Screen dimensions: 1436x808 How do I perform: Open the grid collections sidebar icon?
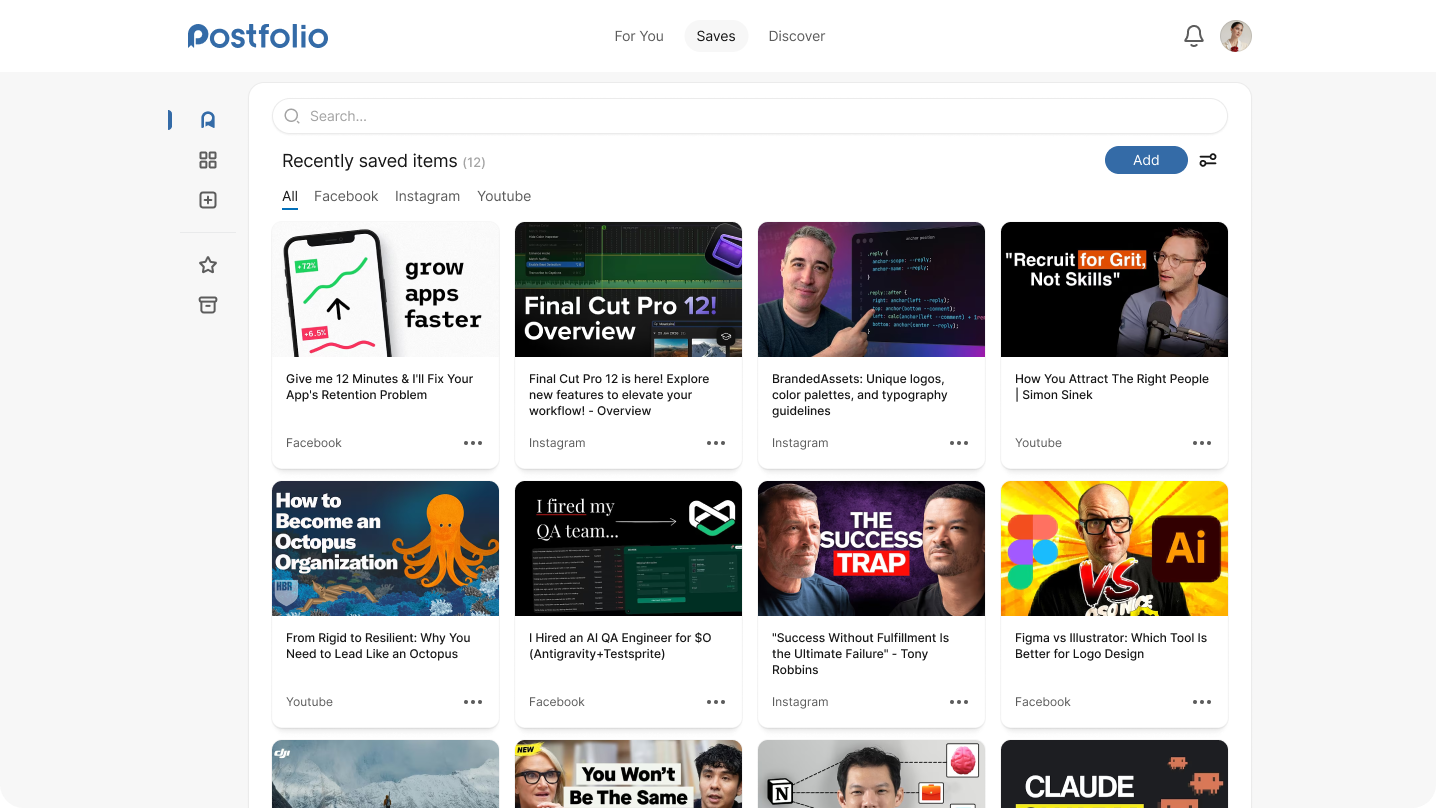(x=208, y=160)
